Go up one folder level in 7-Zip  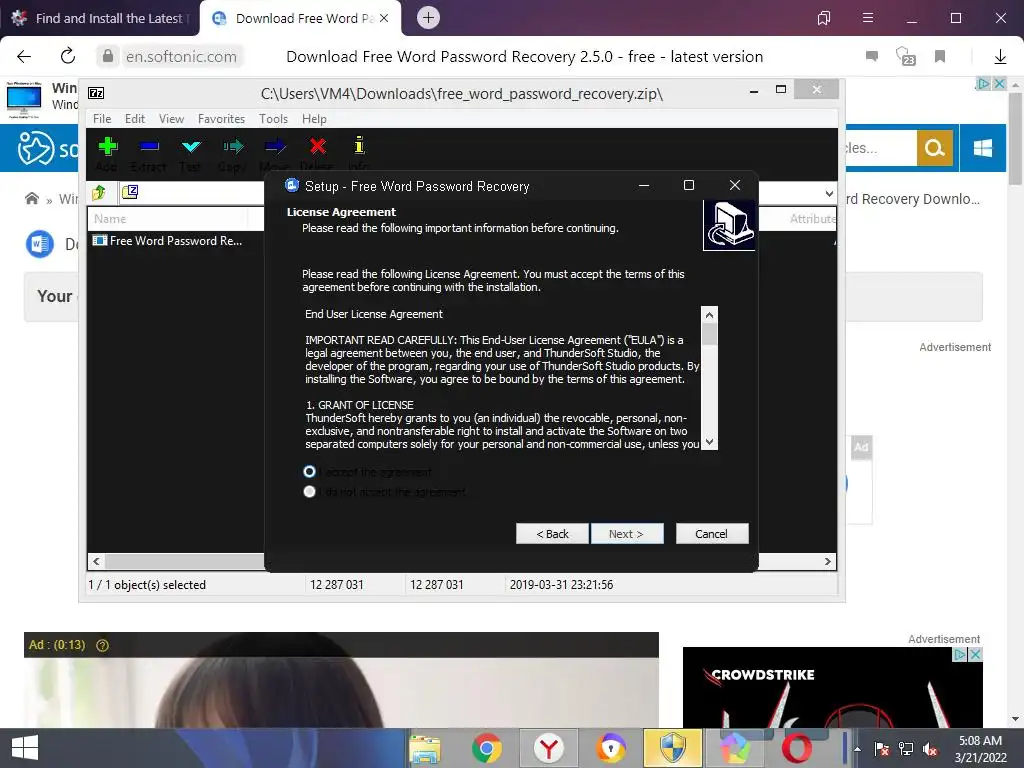pyautogui.click(x=99, y=192)
